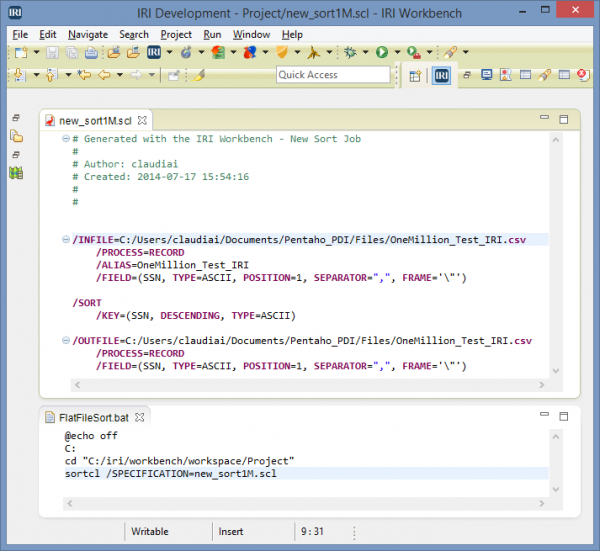Click the open folder with globe icon
Screen dimensions: 600x551
pos(114,52)
